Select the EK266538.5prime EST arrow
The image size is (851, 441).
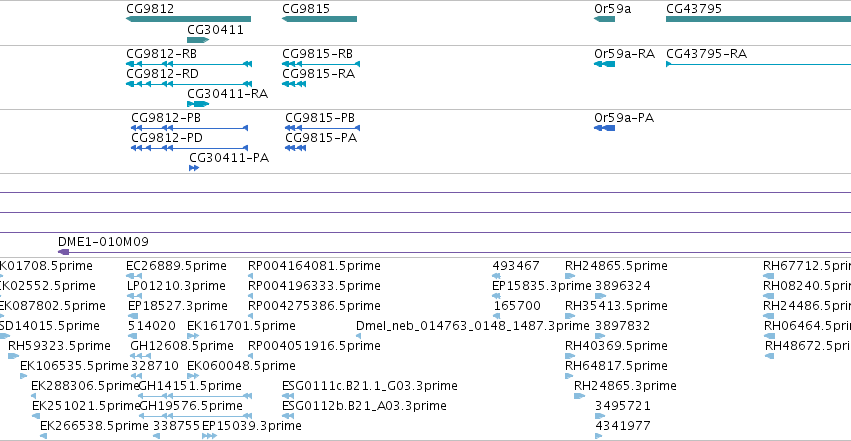(x=43, y=436)
